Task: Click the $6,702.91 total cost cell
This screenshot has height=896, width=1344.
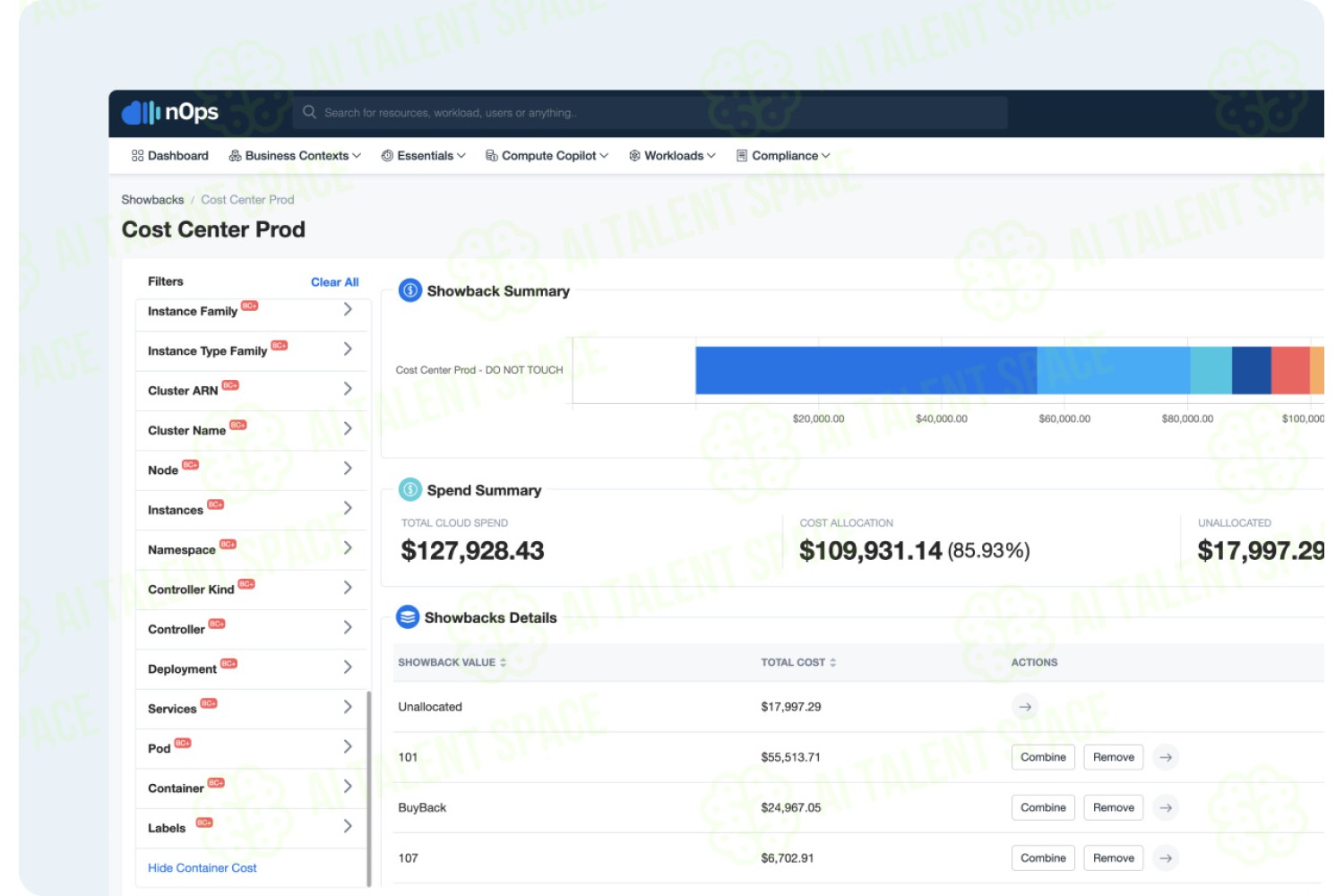Action: tap(788, 857)
